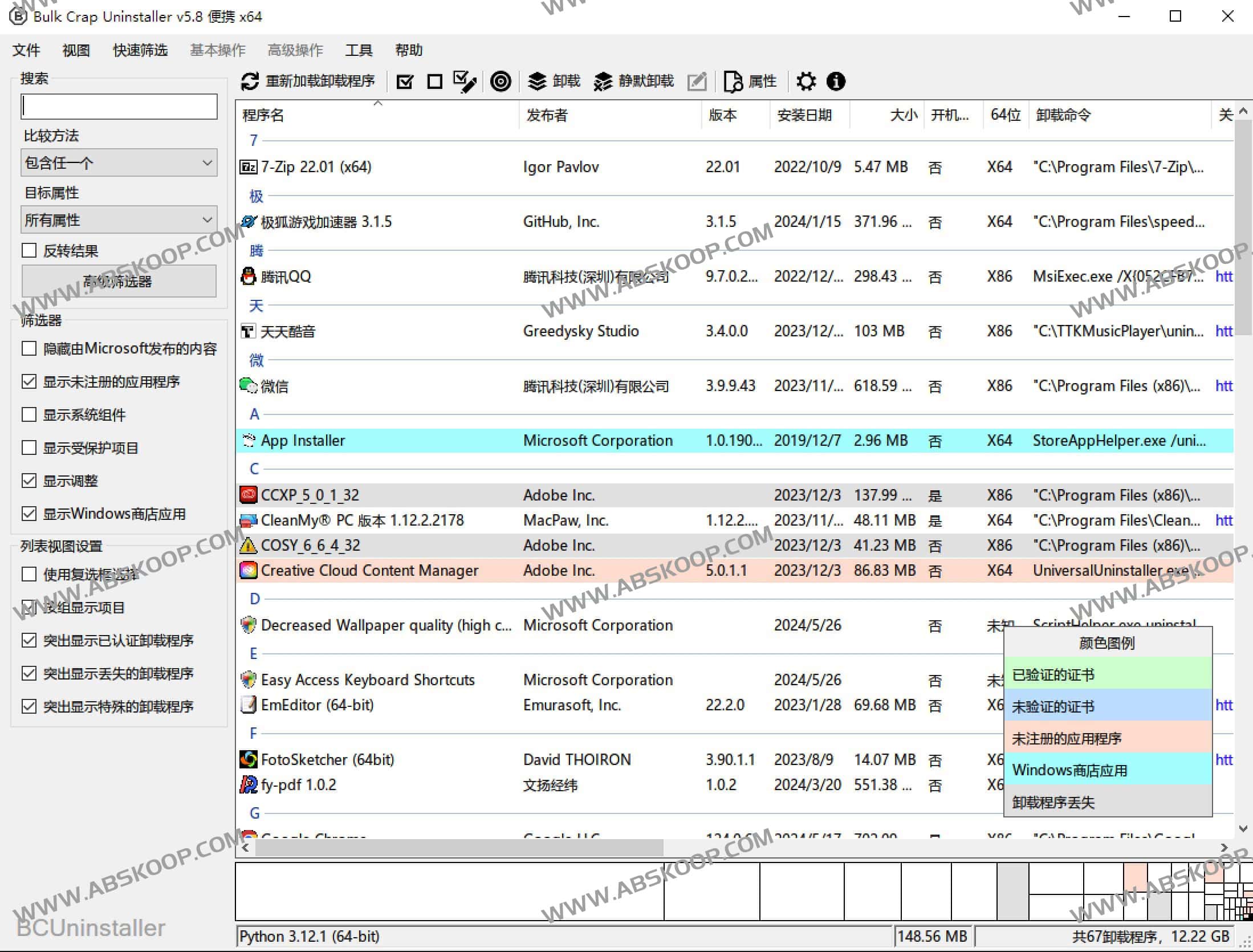Open the 工具 menu
The height and width of the screenshot is (952, 1253).
point(358,50)
